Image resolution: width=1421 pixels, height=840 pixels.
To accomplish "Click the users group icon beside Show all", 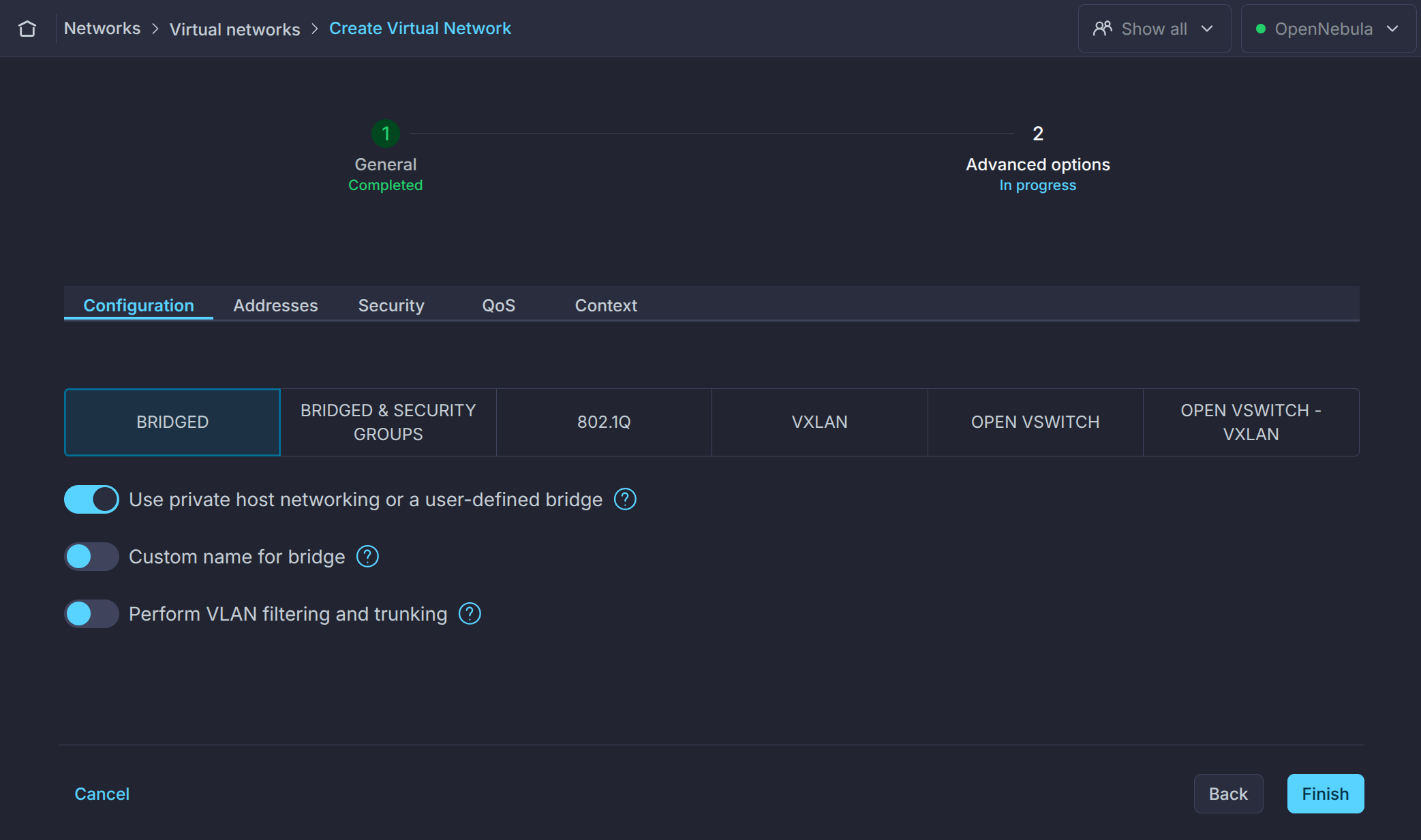I will (1102, 29).
